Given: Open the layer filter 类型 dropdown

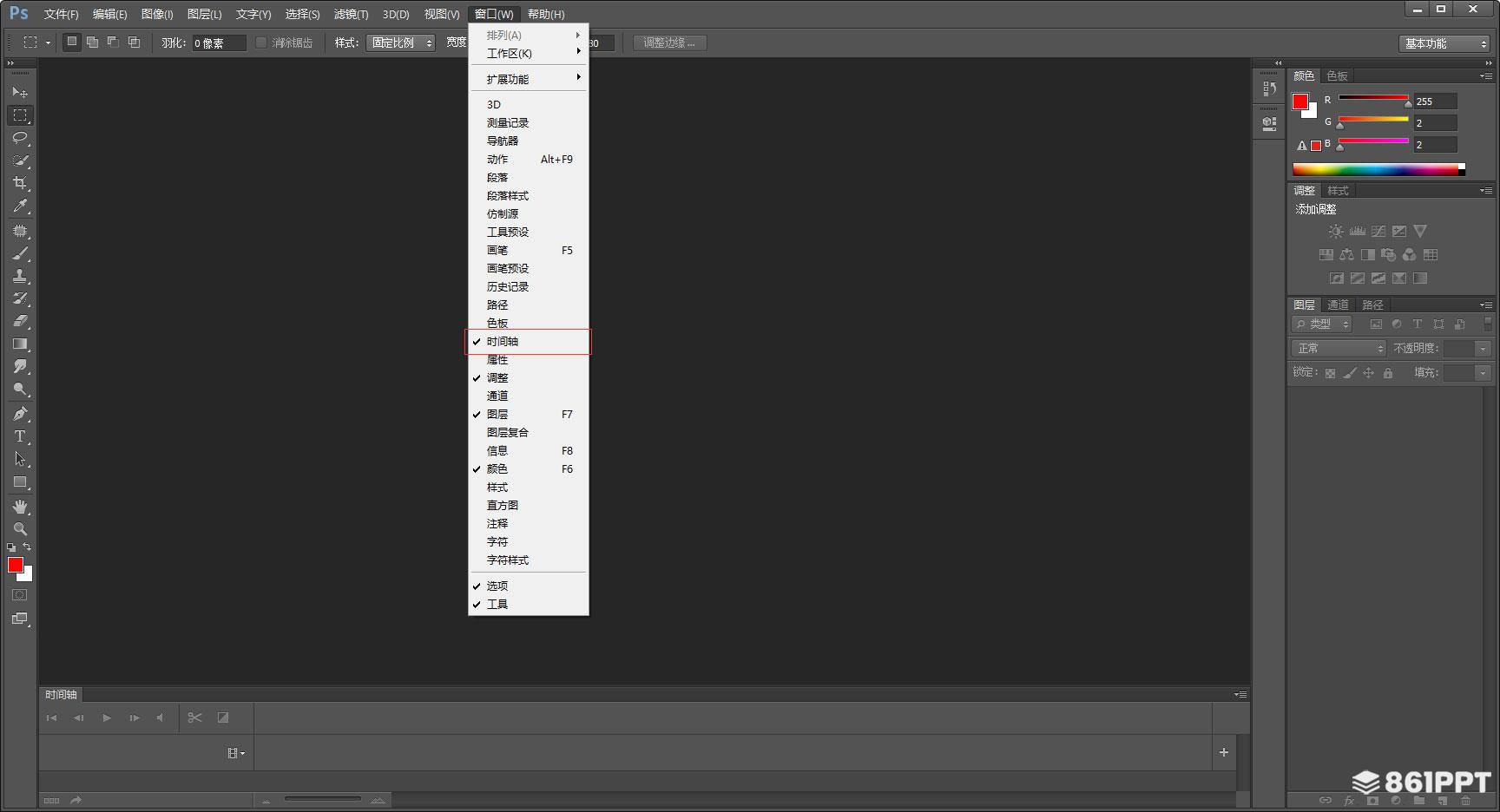Looking at the screenshot, I should point(1322,324).
